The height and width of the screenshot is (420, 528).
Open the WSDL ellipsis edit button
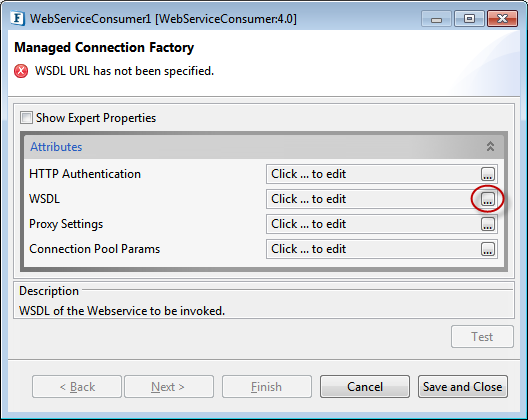[x=488, y=199]
